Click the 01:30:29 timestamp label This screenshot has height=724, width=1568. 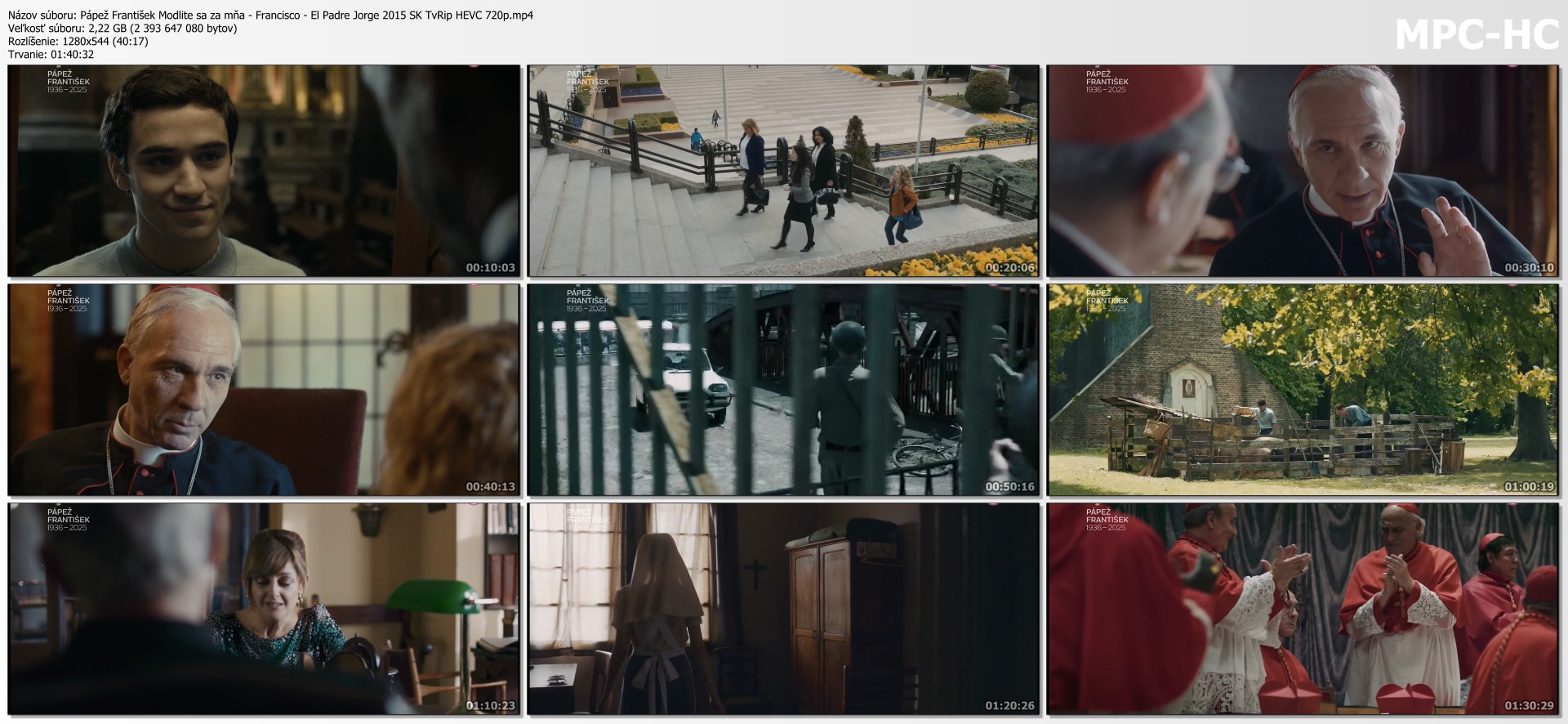tap(1529, 705)
